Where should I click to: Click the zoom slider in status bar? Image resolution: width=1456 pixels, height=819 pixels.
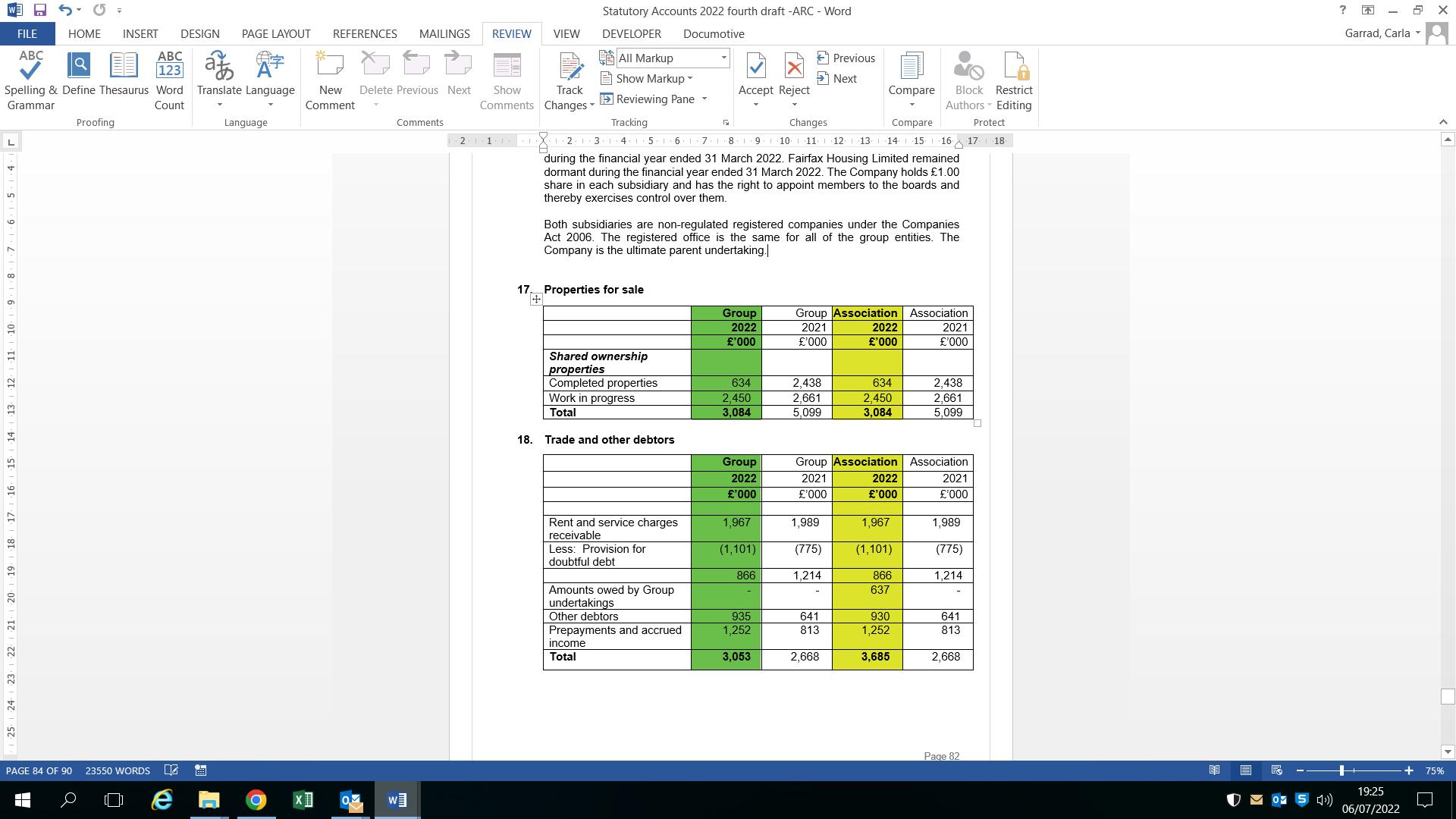point(1341,770)
